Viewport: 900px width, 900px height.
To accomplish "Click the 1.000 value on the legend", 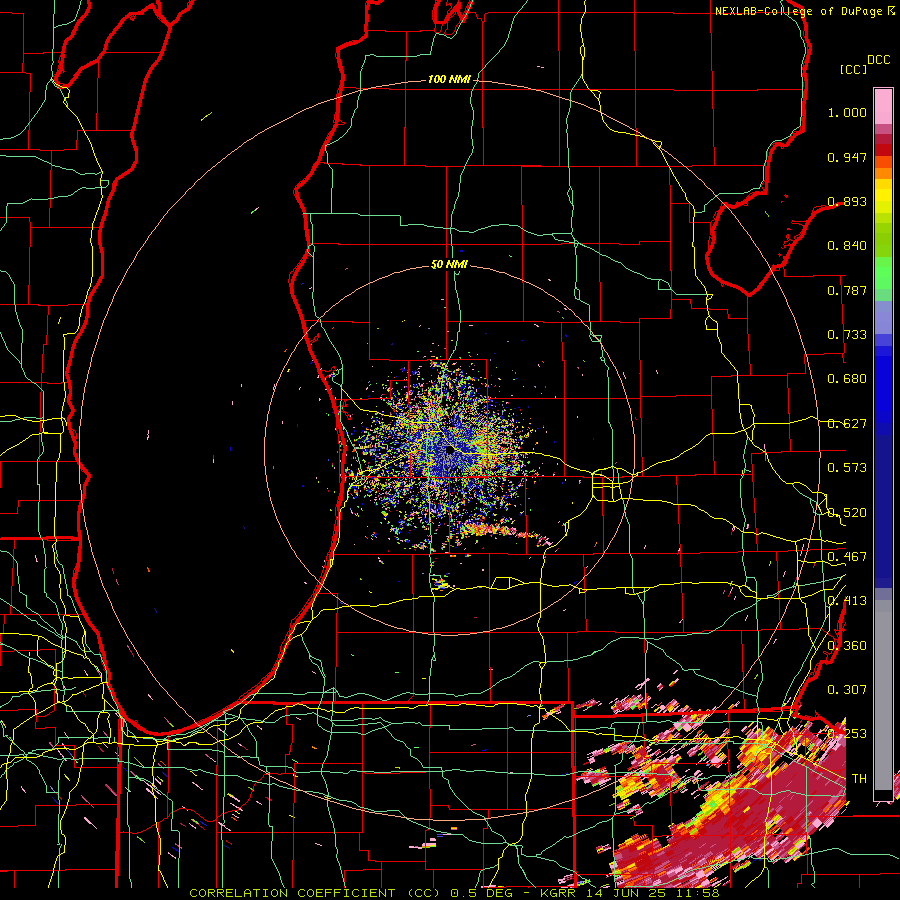I will pyautogui.click(x=847, y=112).
